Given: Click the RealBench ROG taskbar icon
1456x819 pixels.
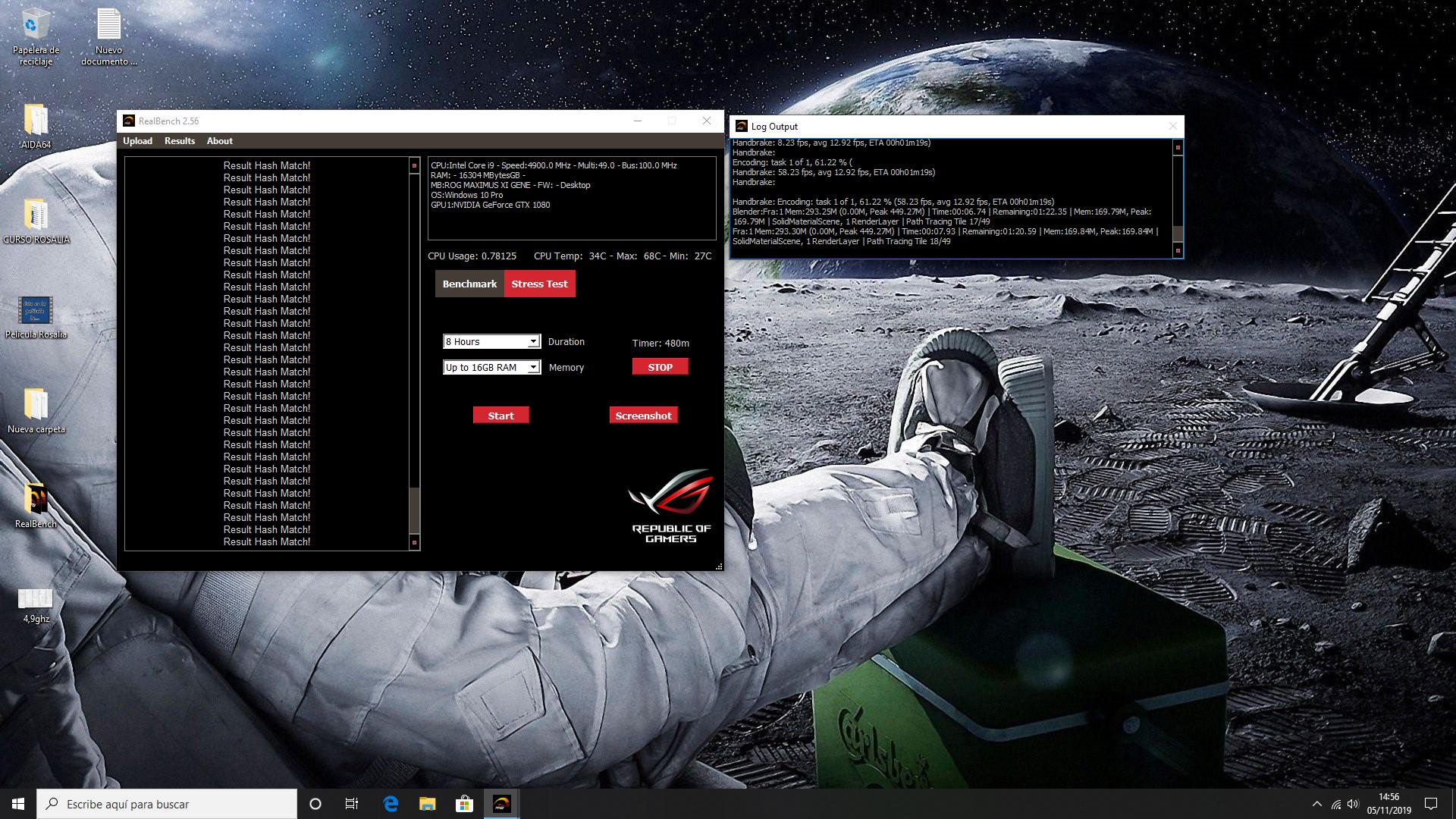Looking at the screenshot, I should (x=501, y=804).
